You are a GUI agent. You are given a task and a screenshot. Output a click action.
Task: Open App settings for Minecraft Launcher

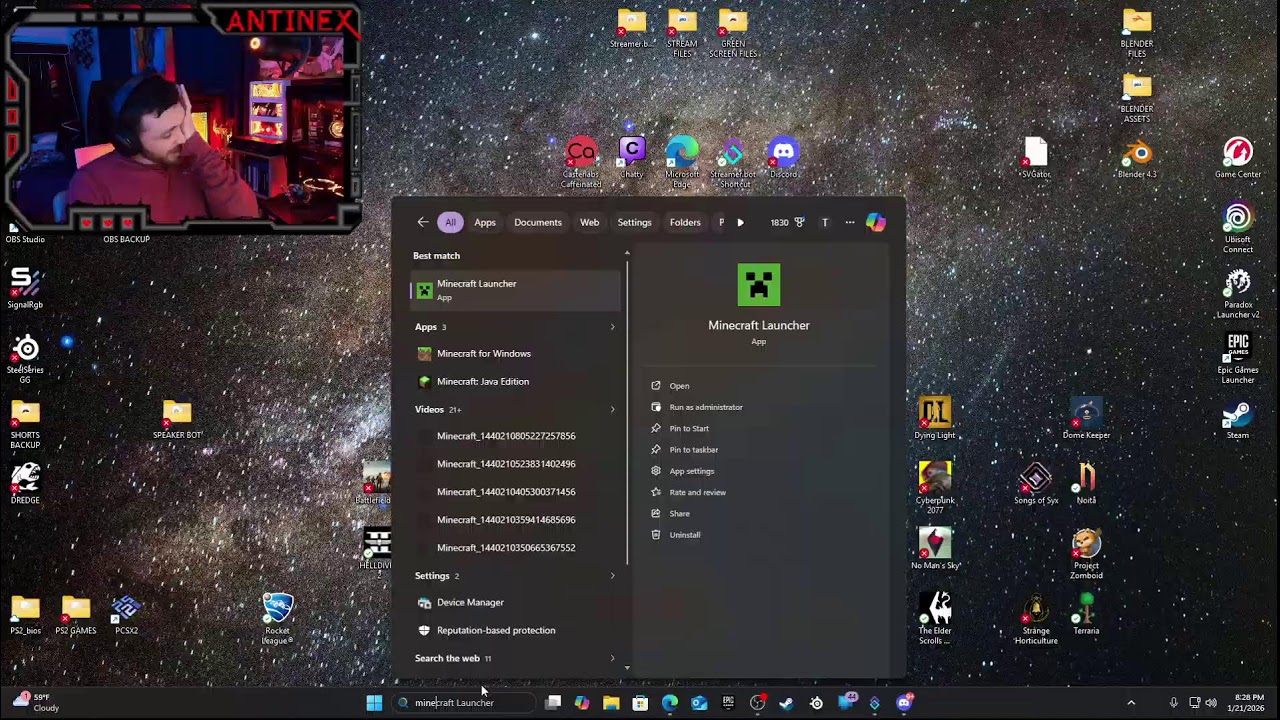point(692,471)
